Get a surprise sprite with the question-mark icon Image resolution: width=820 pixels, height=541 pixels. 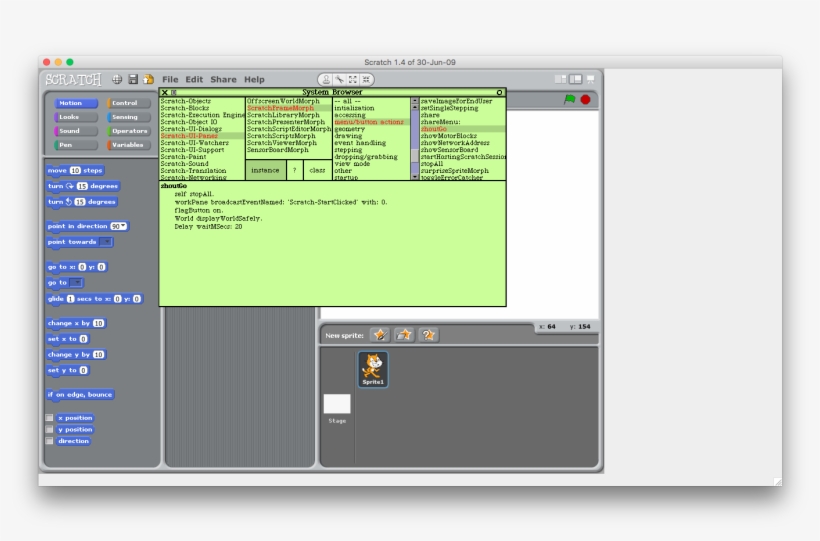click(428, 335)
